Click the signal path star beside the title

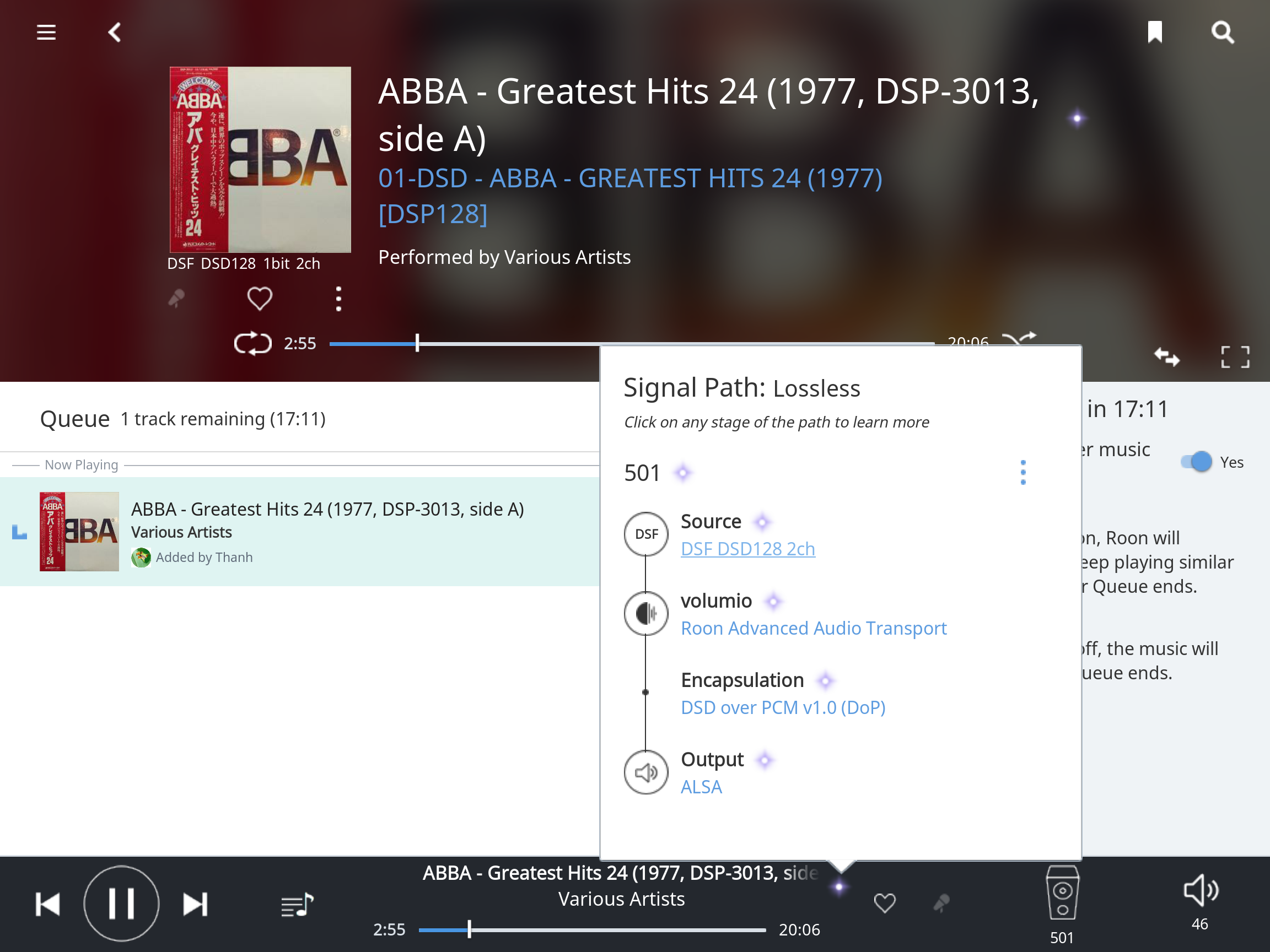(x=1077, y=118)
